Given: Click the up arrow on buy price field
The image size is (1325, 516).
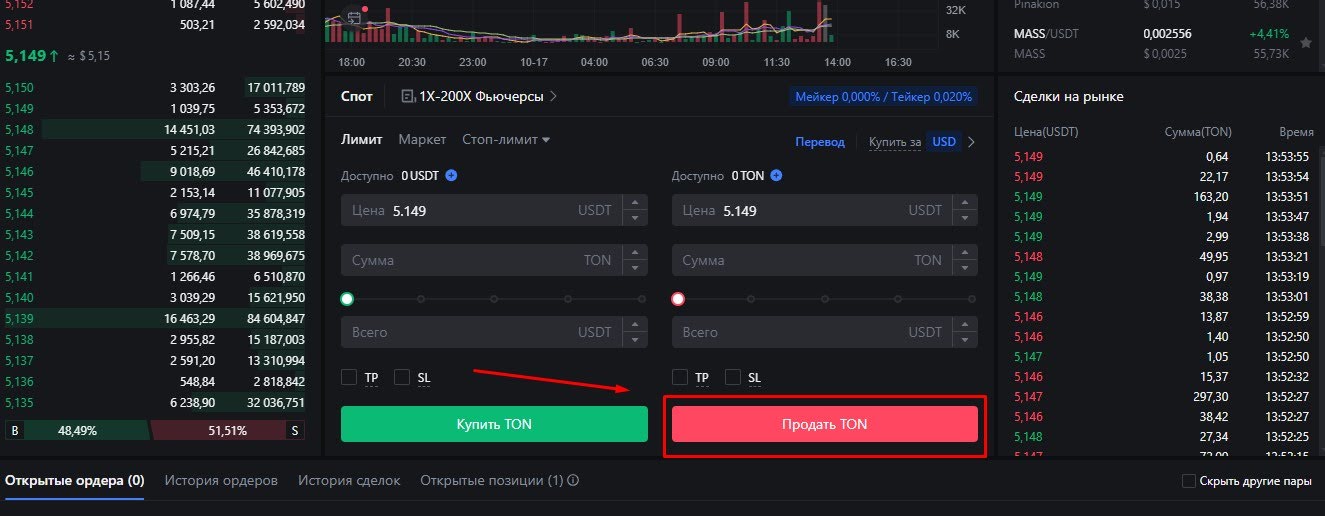Looking at the screenshot, I should [x=634, y=204].
